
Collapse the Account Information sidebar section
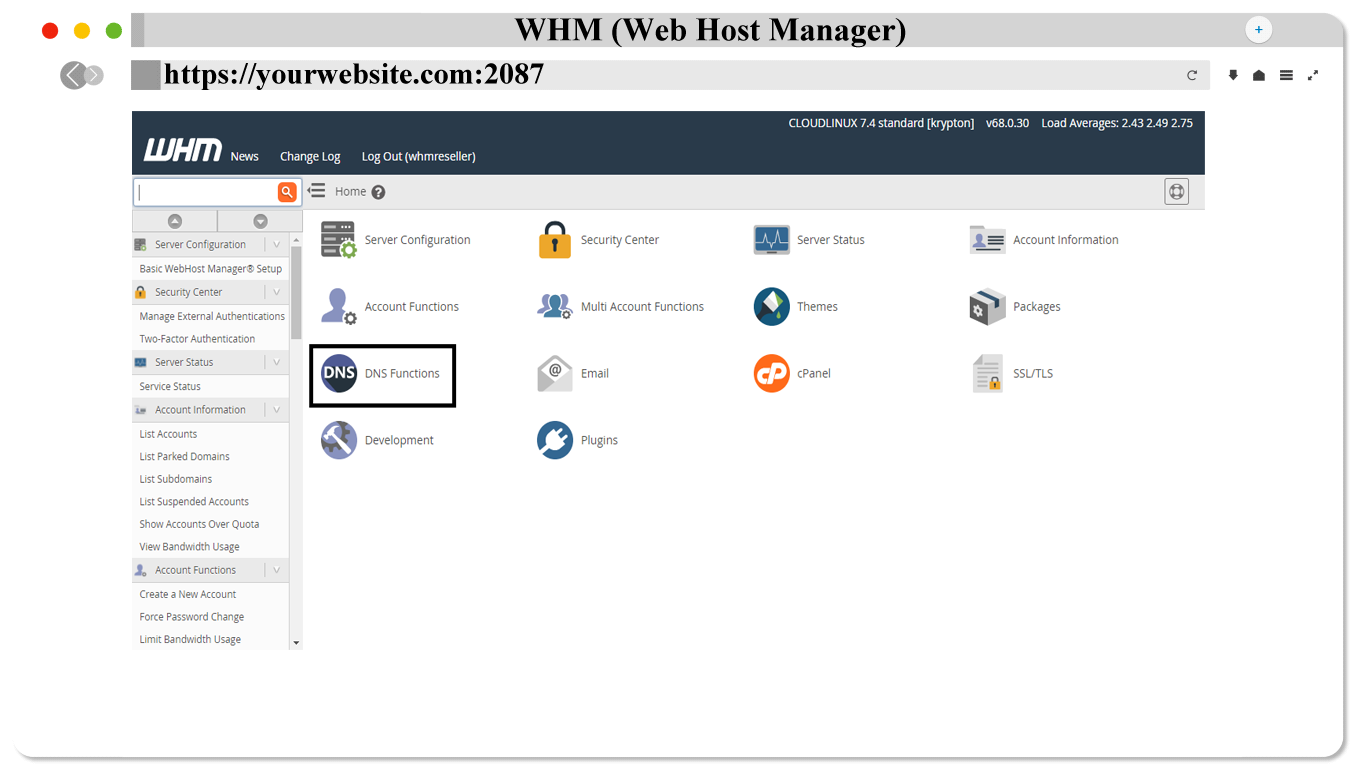[277, 410]
